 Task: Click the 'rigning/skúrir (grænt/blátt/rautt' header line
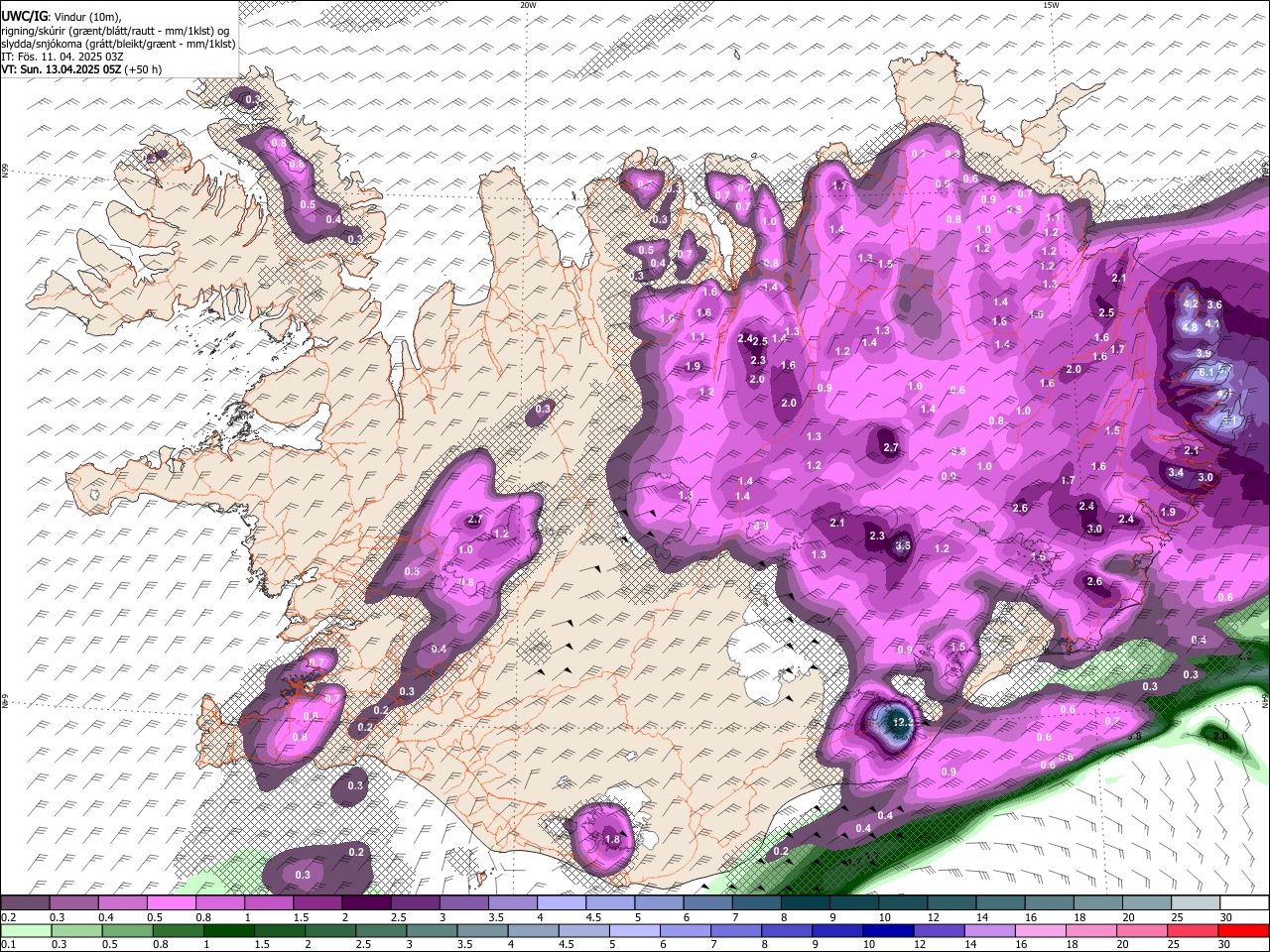(x=115, y=30)
